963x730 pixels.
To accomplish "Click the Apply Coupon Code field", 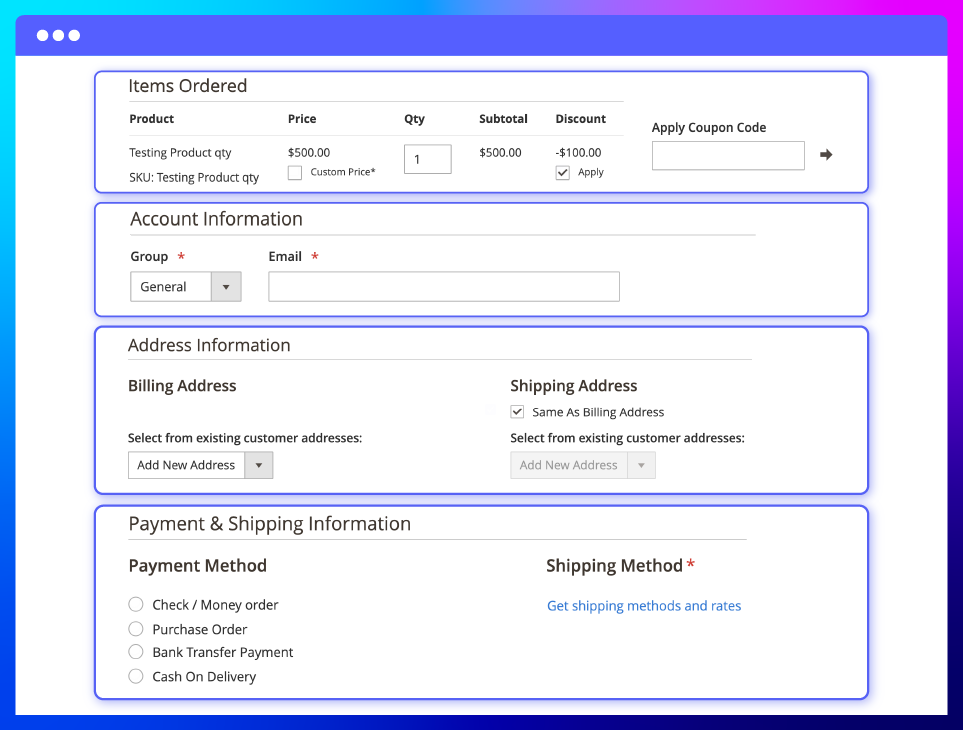I will pos(727,156).
